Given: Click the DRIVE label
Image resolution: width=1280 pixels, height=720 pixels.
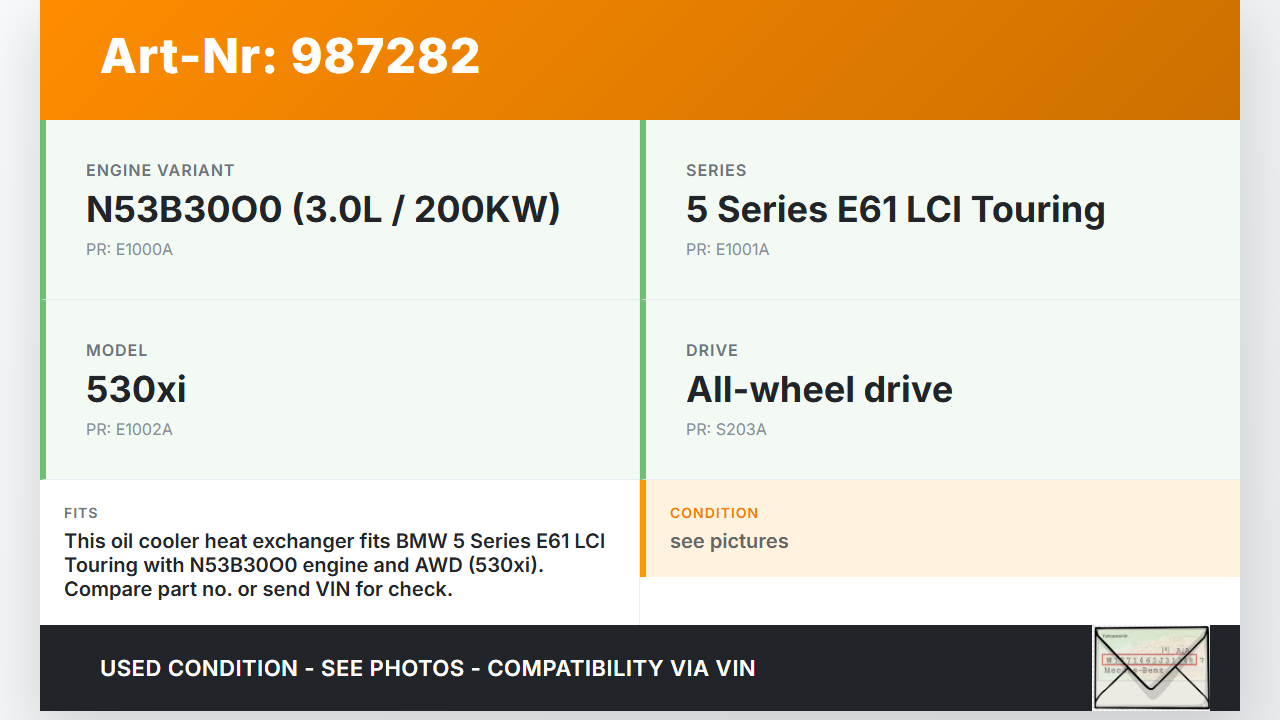Looking at the screenshot, I should click(712, 350).
